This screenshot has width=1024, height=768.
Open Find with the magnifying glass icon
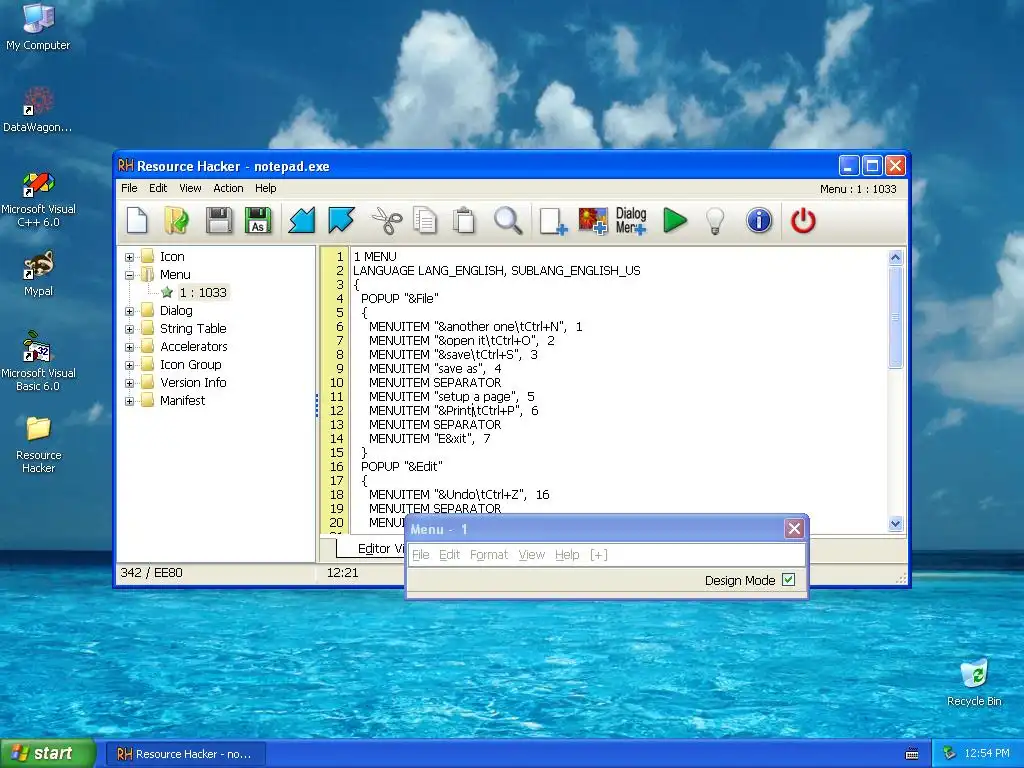pyautogui.click(x=507, y=220)
